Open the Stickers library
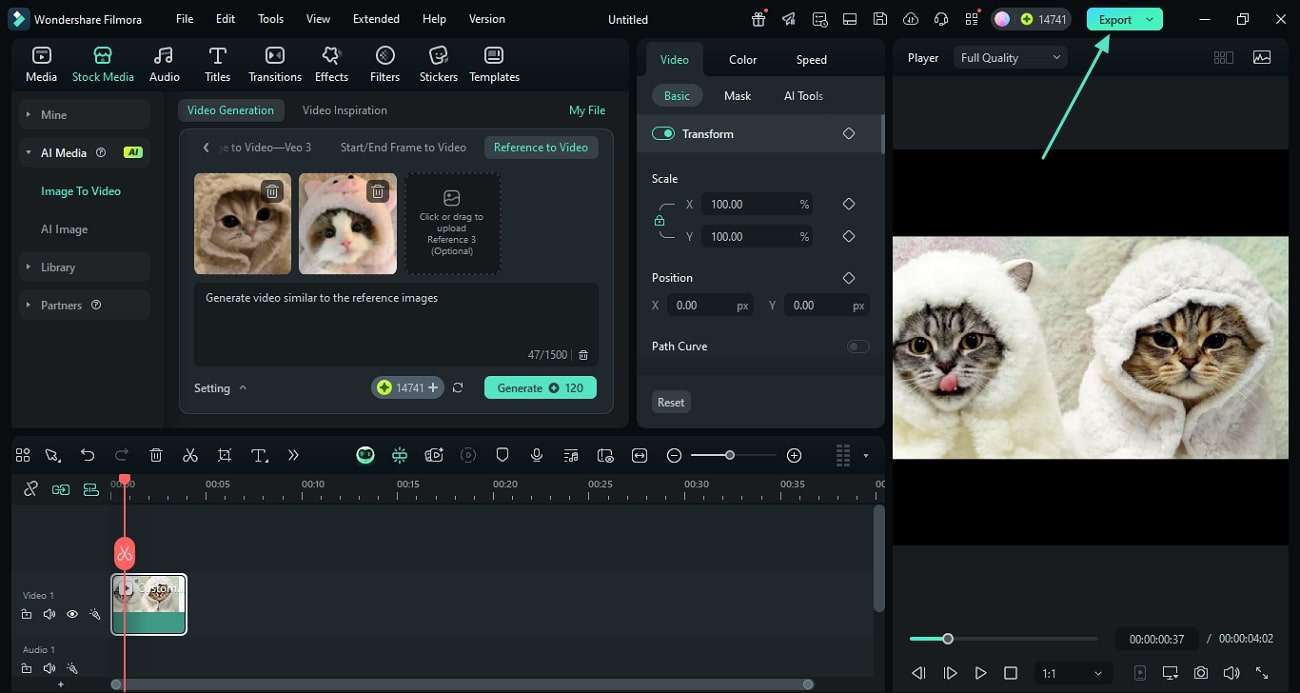 tap(438, 64)
